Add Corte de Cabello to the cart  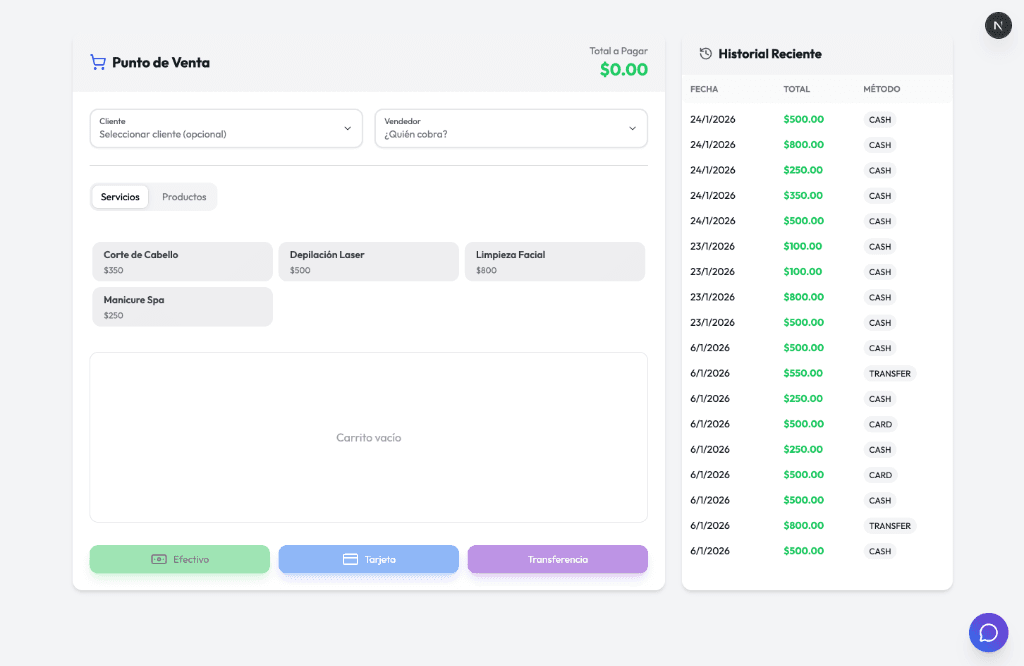[182, 261]
